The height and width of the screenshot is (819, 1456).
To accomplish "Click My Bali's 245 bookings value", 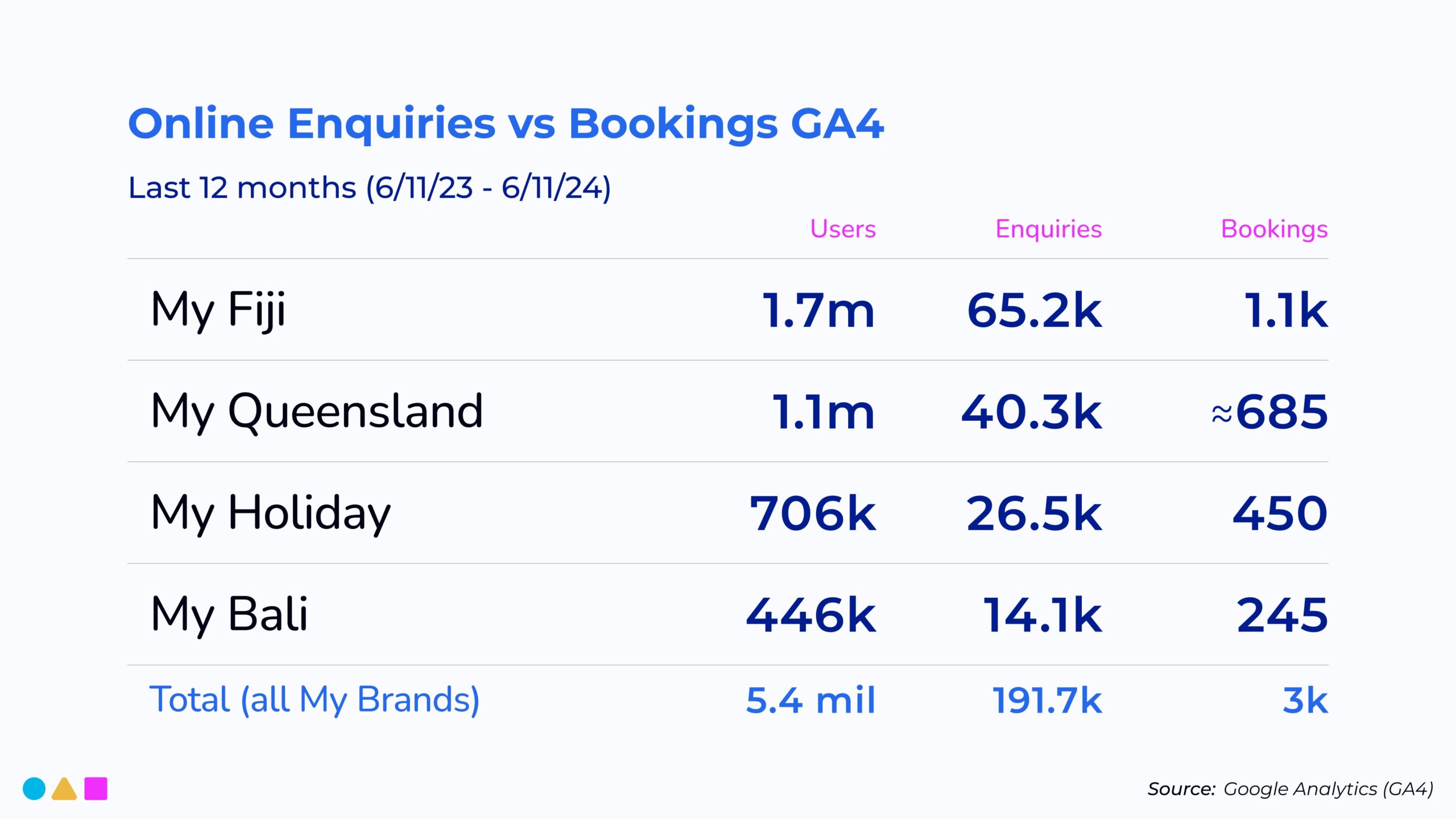I will 1282,615.
